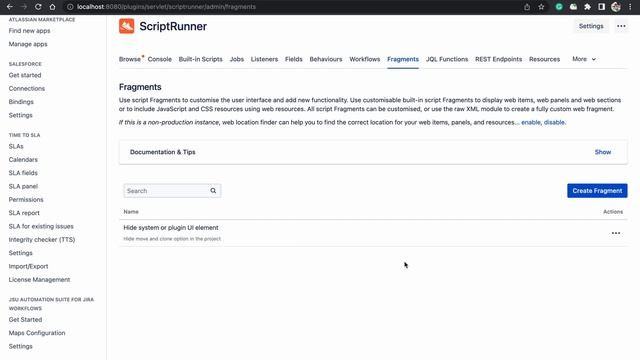The width and height of the screenshot is (640, 360).
Task: Click the Name column header
Action: point(131,212)
